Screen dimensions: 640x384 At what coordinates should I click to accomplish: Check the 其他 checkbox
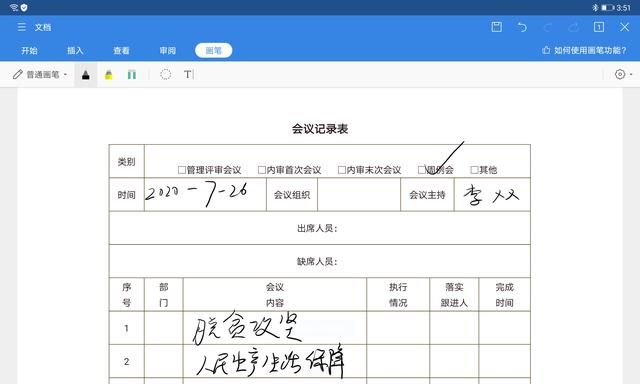pos(474,170)
